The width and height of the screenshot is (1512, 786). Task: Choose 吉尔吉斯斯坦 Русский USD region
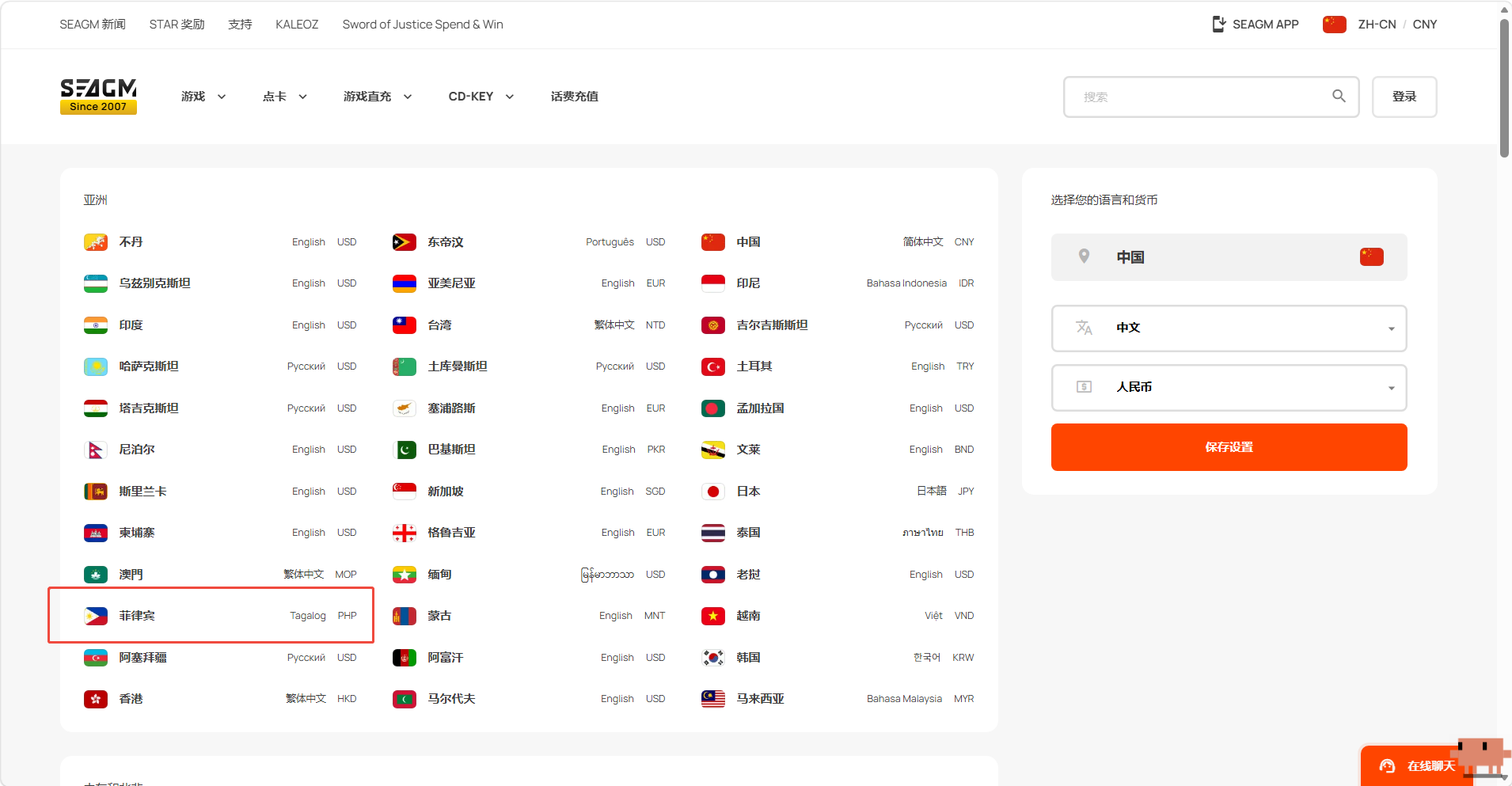pos(838,325)
